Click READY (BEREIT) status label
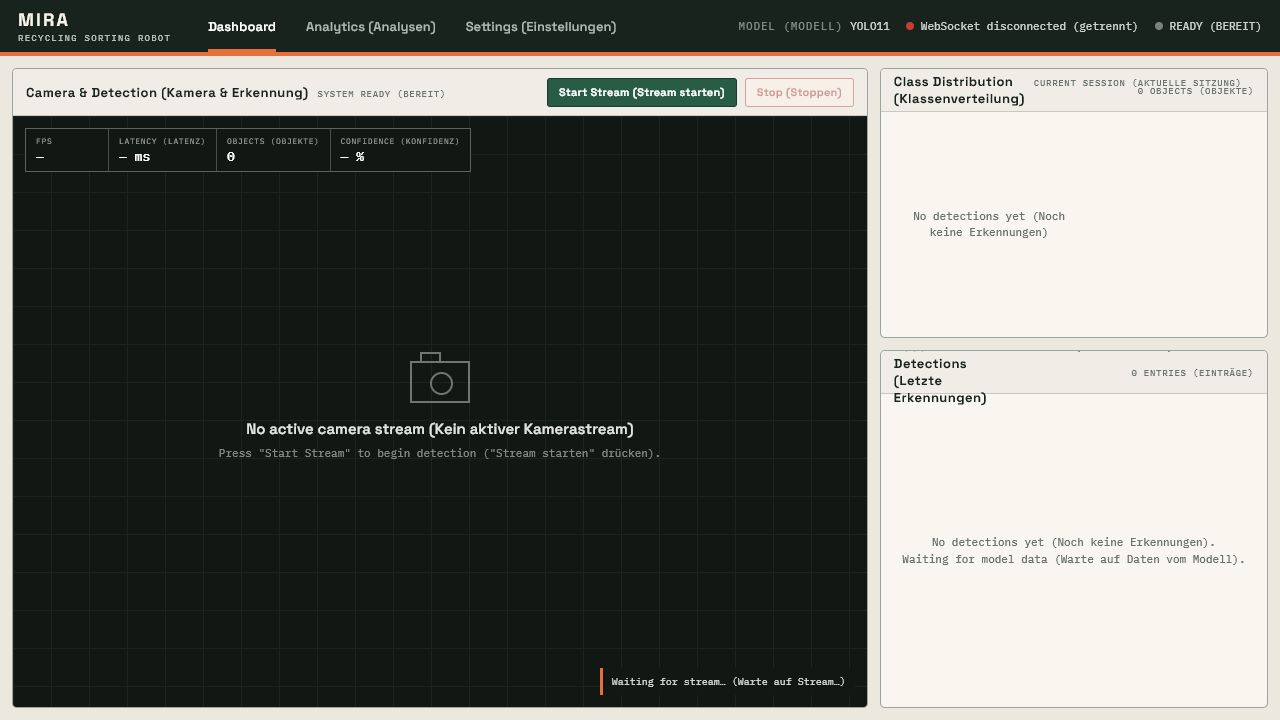The height and width of the screenshot is (720, 1280). pyautogui.click(x=1215, y=26)
